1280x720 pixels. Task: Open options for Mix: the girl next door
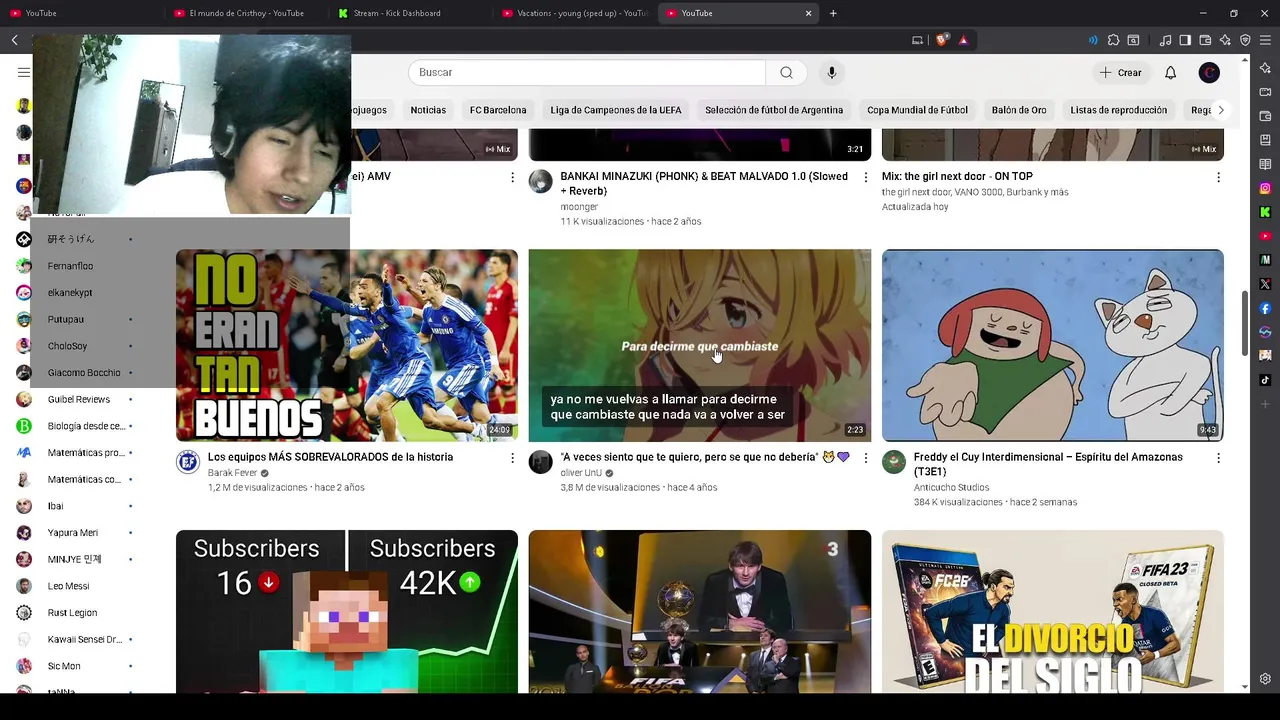1218,177
